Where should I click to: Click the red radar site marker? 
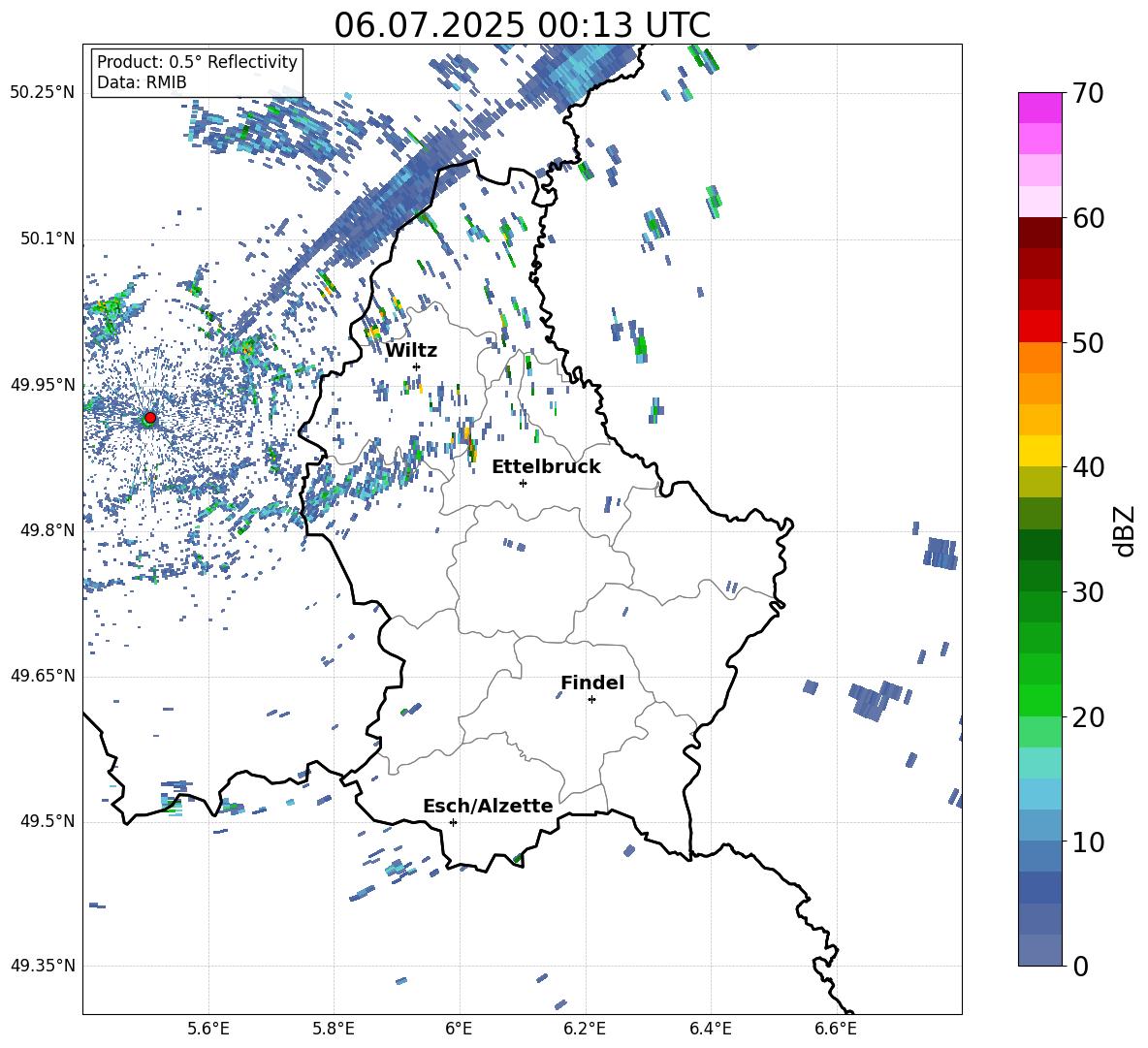pyautogui.click(x=150, y=418)
